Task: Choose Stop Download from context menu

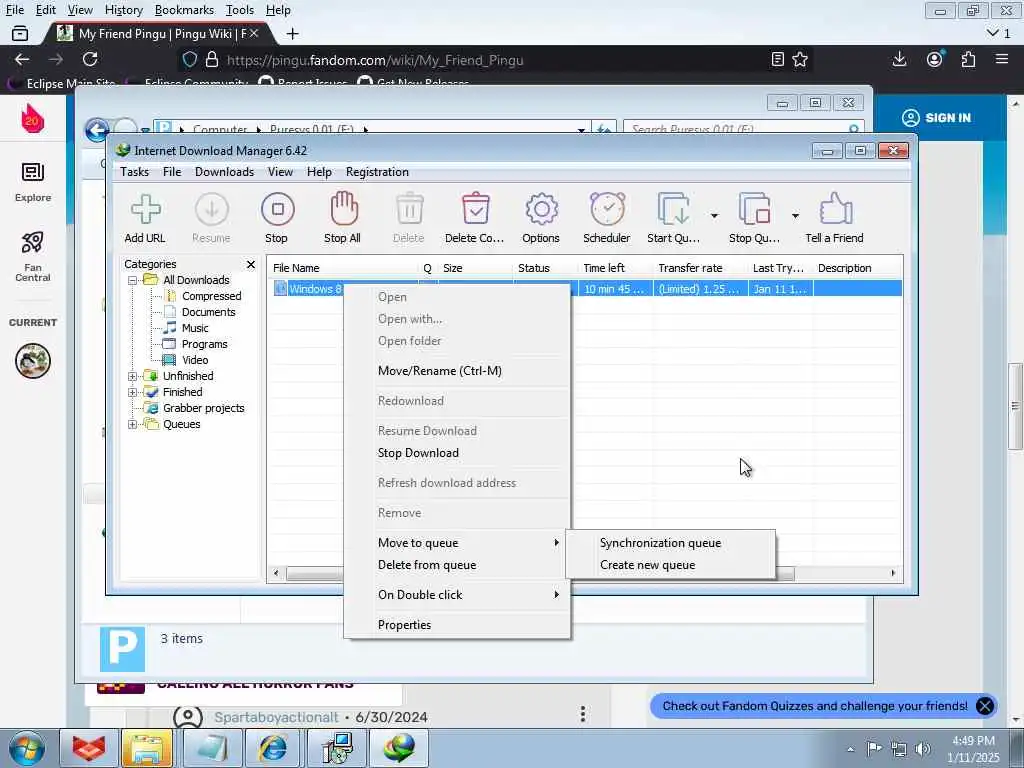Action: coord(457,453)
